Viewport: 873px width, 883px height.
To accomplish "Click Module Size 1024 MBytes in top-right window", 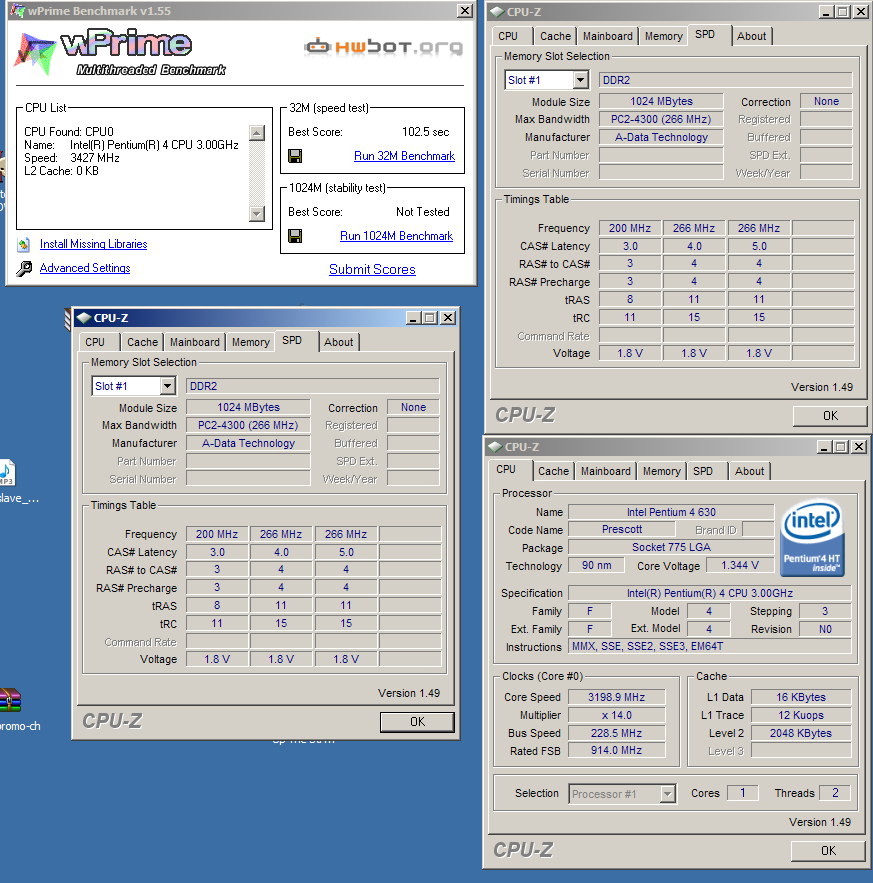I will click(x=661, y=101).
